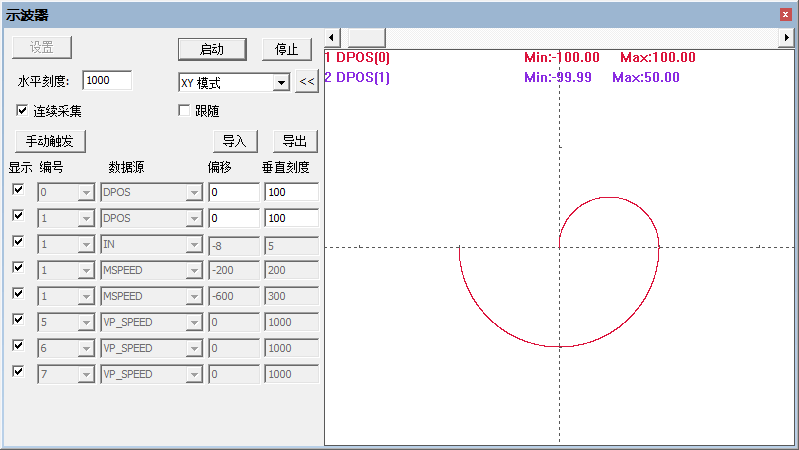The width and height of the screenshot is (799, 450).
Task: Open VP_SPEED source dropdown in row 6
Action: click(x=194, y=349)
